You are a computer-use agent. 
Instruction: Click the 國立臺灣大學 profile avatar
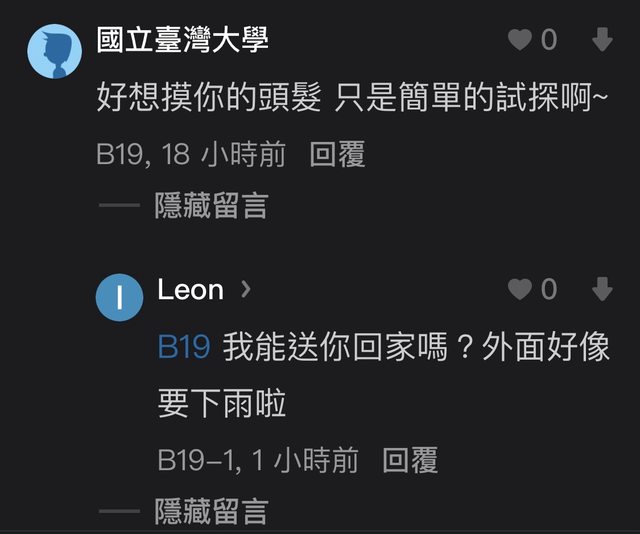(x=54, y=51)
